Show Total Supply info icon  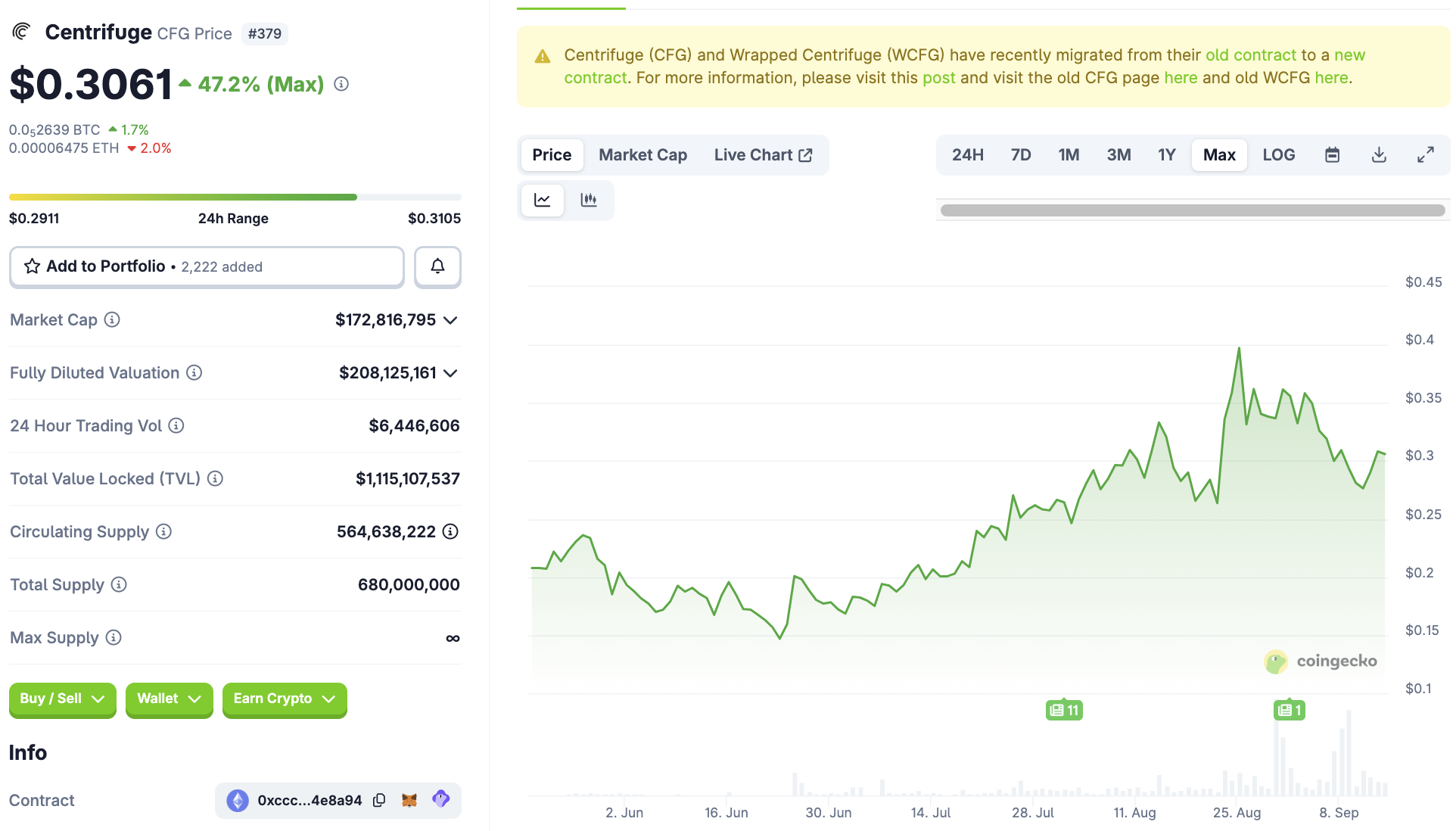tap(119, 584)
